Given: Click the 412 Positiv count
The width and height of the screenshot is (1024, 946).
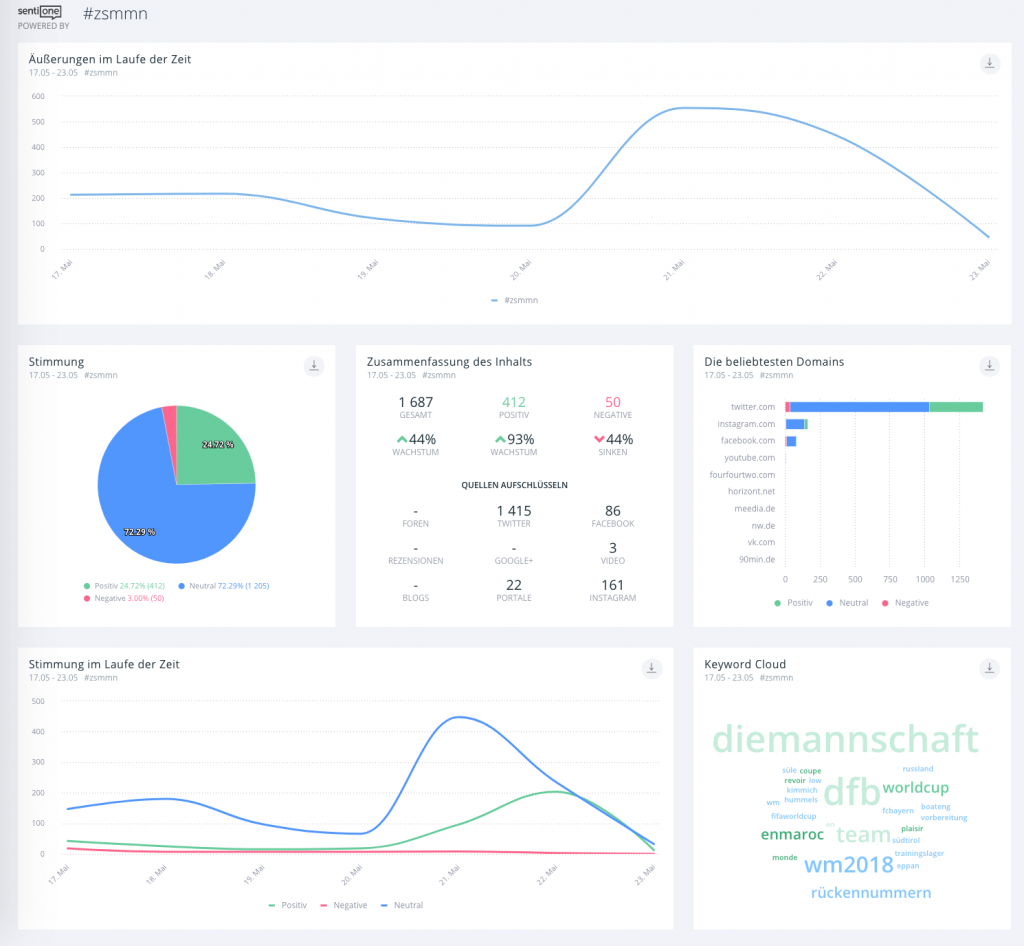Looking at the screenshot, I should tap(513, 402).
